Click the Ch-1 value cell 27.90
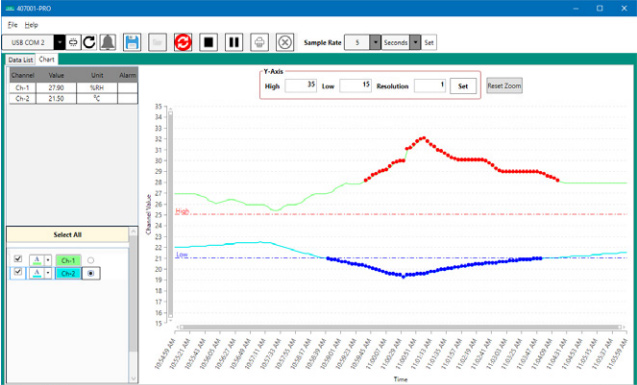637x385 pixels. click(x=56, y=88)
